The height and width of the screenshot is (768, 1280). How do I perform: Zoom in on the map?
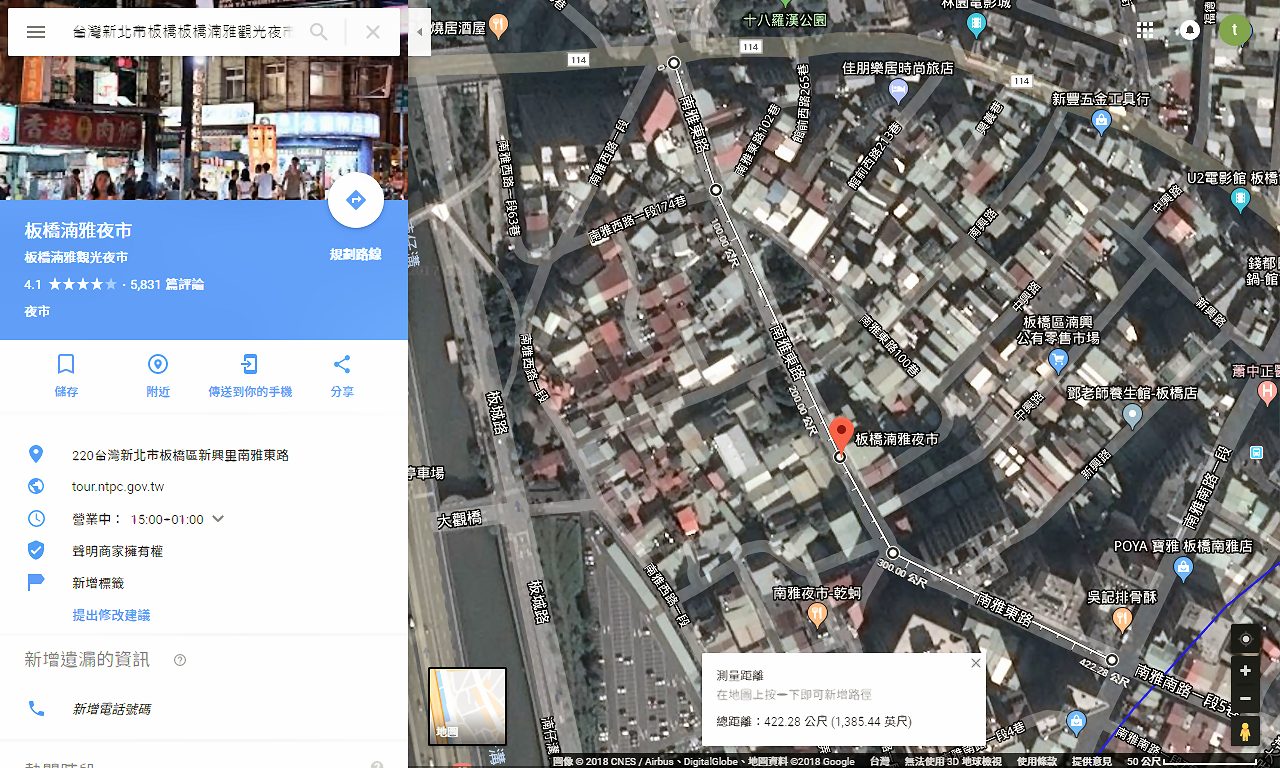point(1245,671)
